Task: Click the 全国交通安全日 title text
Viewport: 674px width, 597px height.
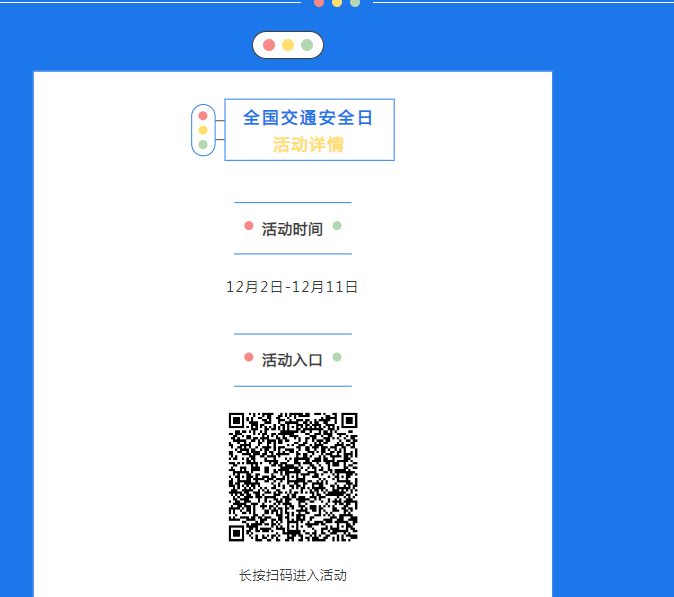Action: tap(308, 118)
